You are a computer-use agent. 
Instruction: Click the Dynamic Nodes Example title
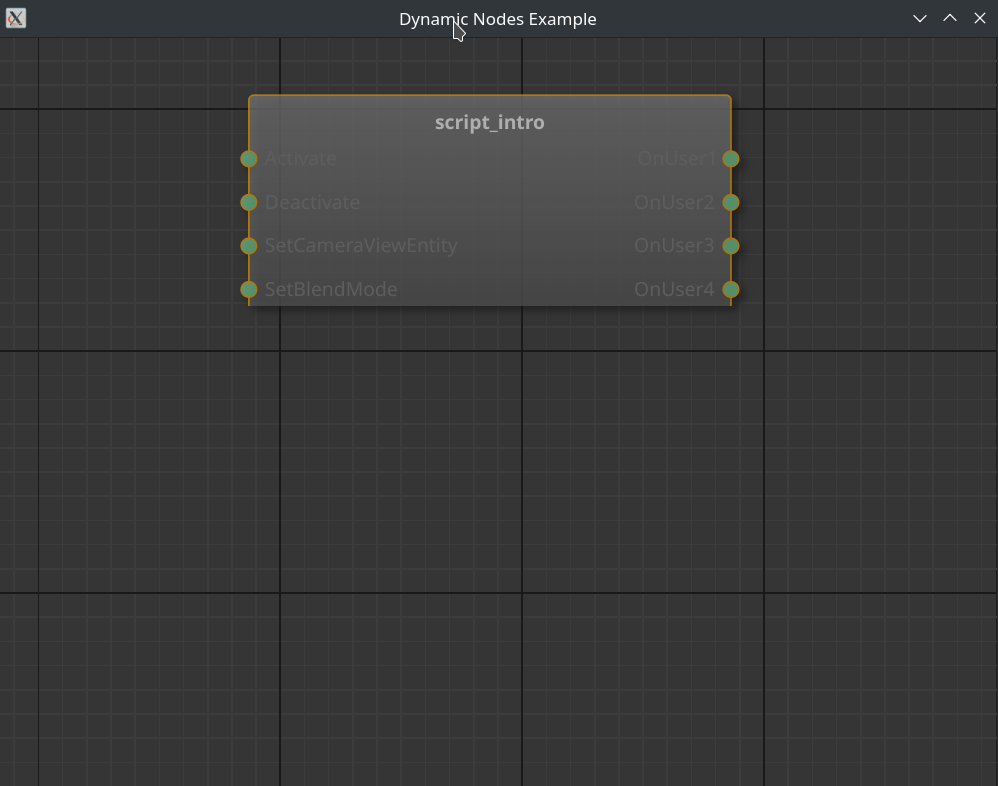[x=497, y=18]
